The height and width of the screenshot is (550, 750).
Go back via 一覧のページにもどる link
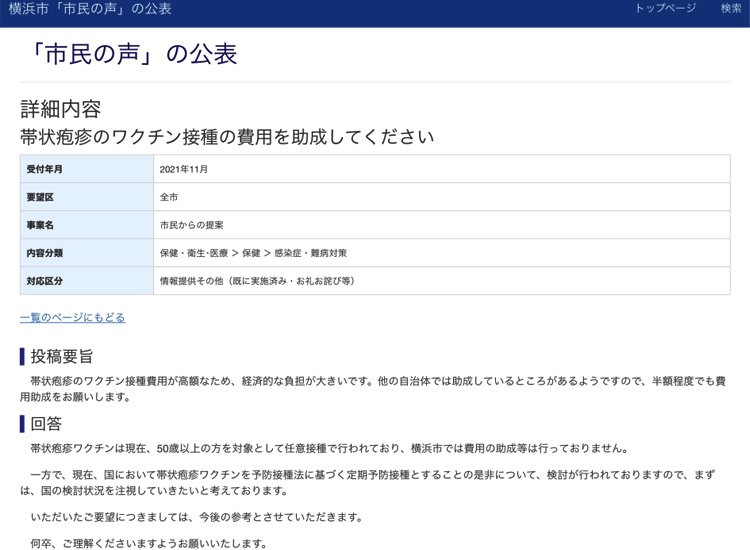[72, 318]
